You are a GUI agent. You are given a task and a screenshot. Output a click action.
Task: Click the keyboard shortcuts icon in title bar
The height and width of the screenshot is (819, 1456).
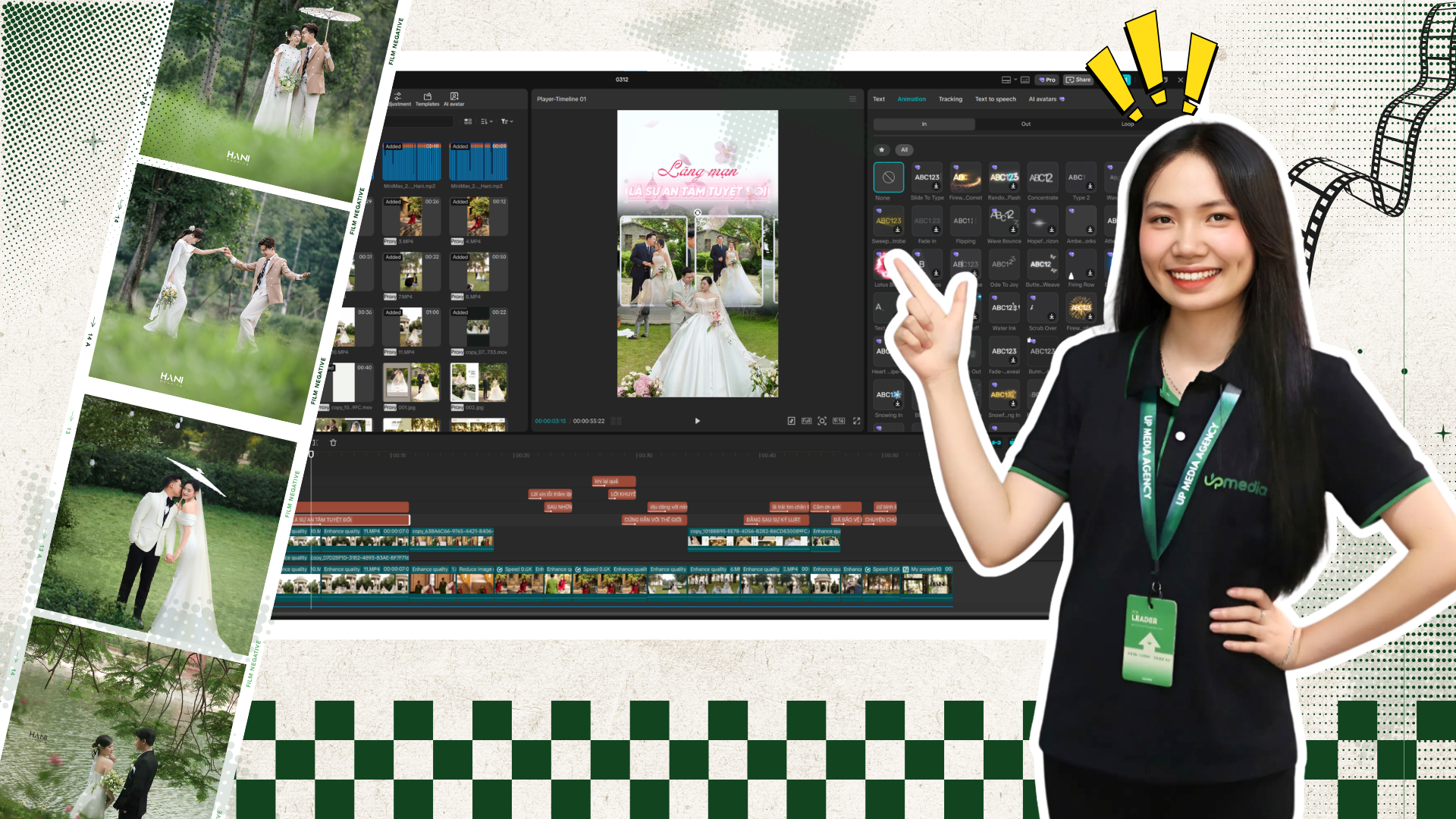(1025, 80)
